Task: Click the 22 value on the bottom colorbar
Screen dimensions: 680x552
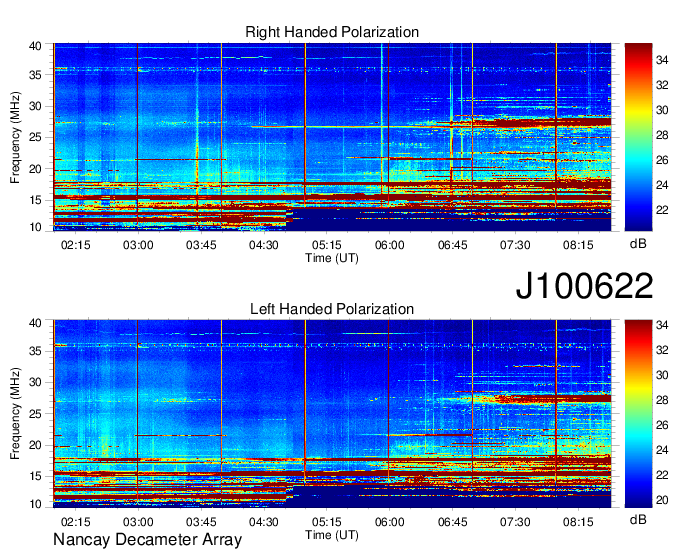Action: pos(662,475)
